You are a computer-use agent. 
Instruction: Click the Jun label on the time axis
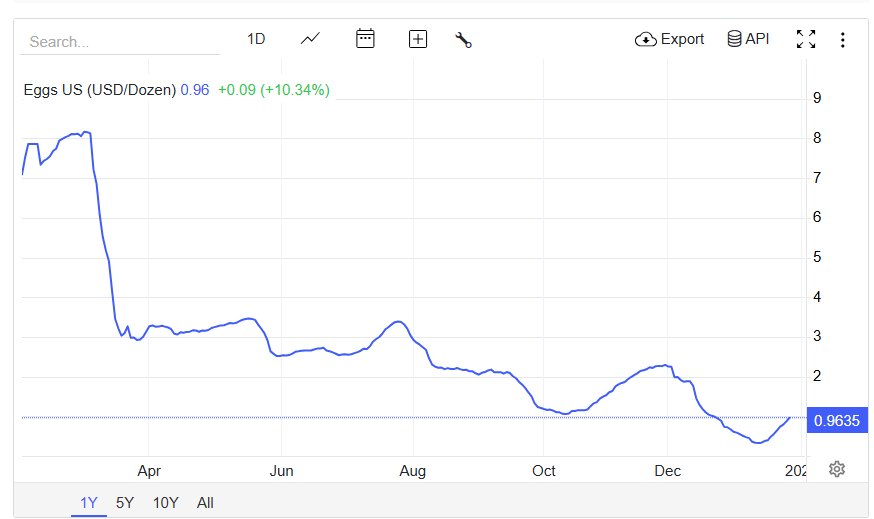[x=281, y=471]
